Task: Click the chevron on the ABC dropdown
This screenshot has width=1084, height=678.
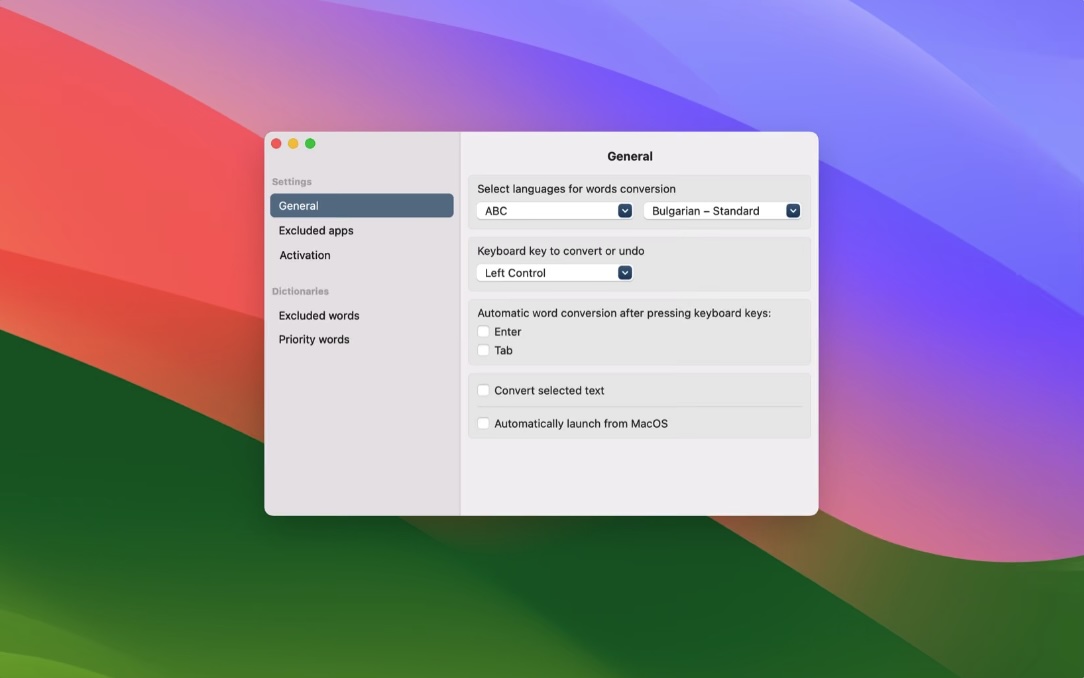Action: tap(624, 211)
